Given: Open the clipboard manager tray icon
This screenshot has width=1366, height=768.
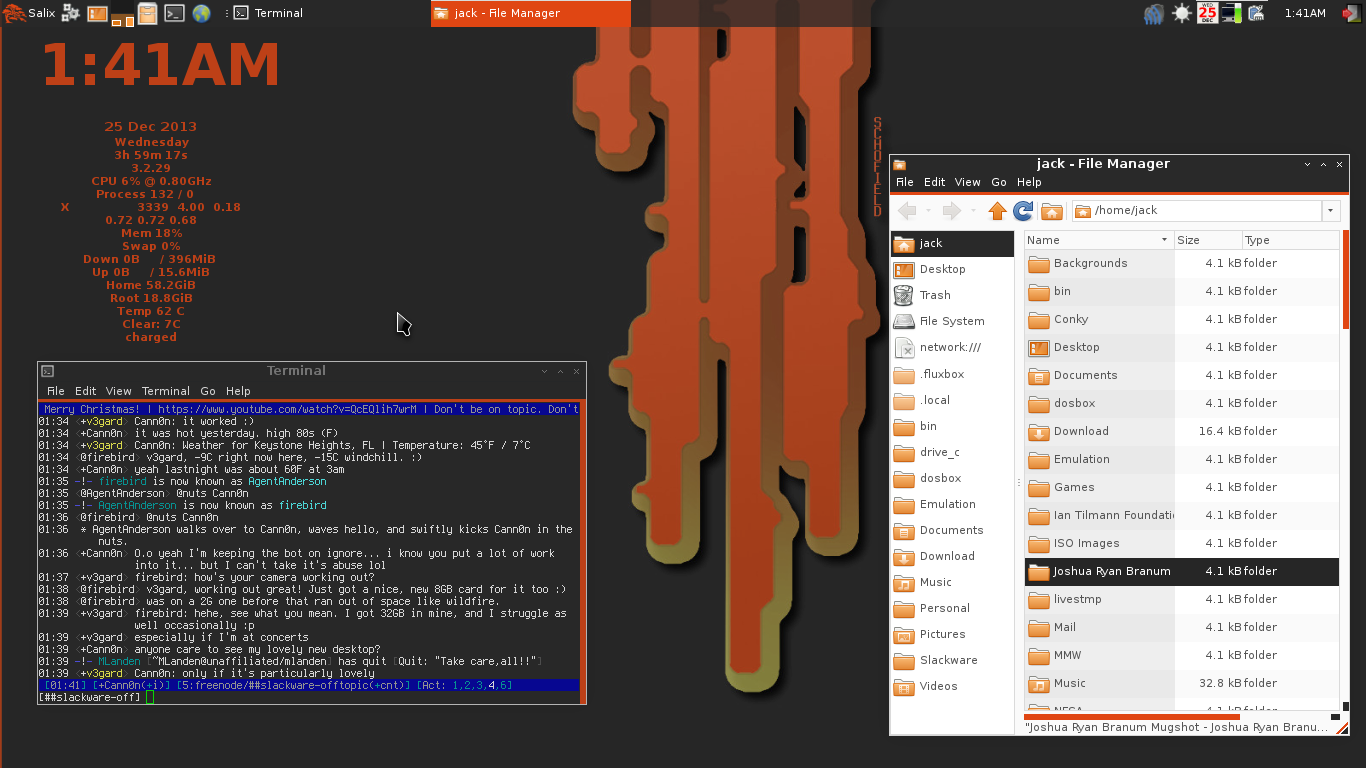Looking at the screenshot, I should click(x=1256, y=13).
